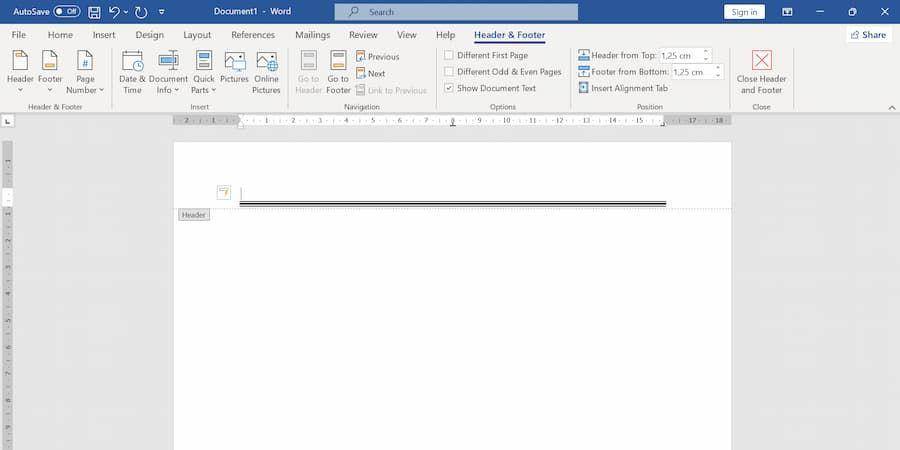Viewport: 900px width, 450px height.
Task: Open the File tab
Action: click(19, 35)
